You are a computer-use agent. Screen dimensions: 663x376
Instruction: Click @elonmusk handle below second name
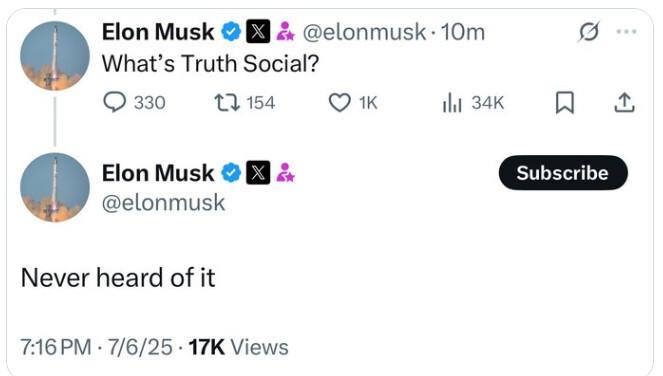coord(163,202)
